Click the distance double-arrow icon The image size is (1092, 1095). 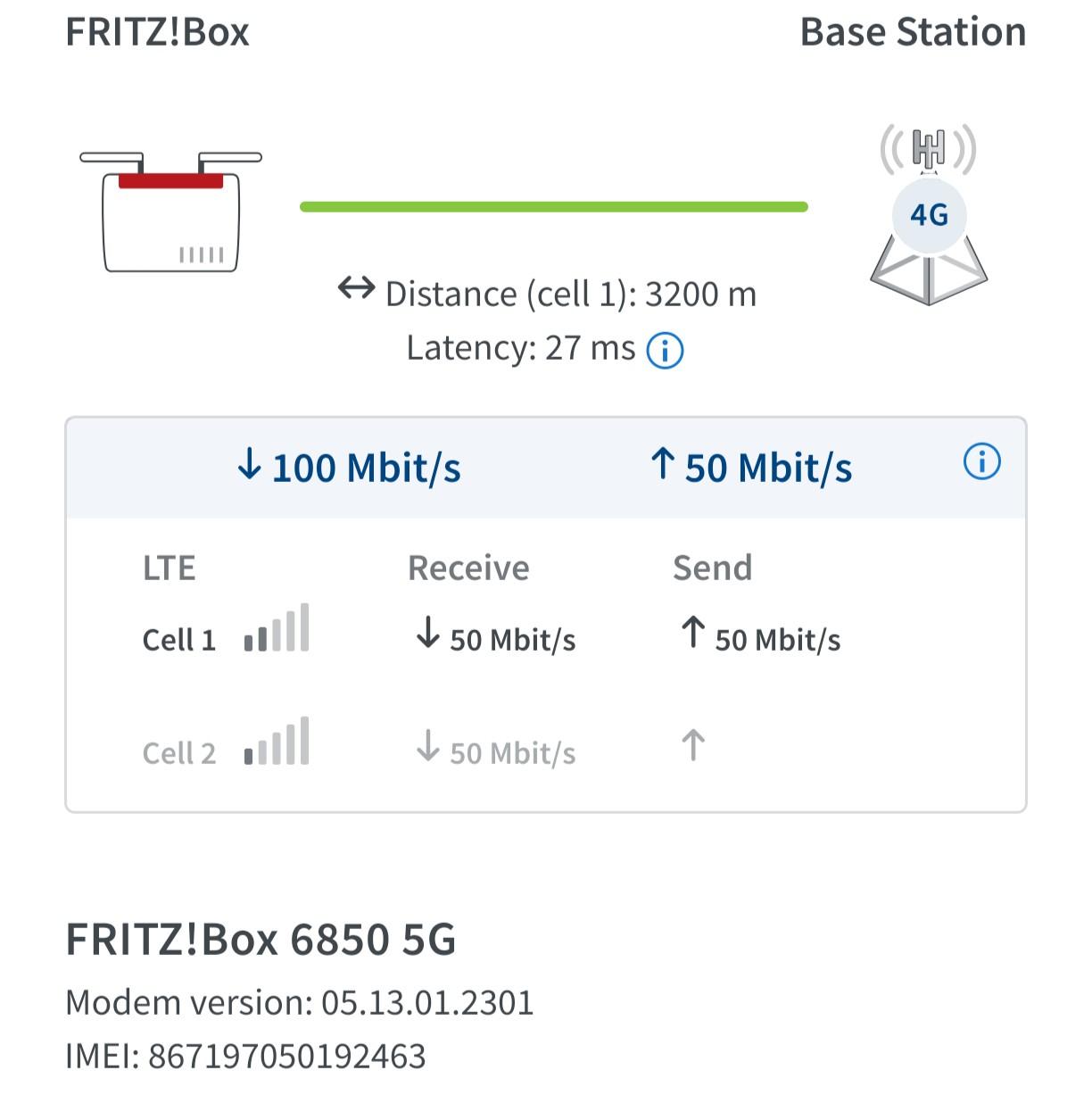point(356,288)
